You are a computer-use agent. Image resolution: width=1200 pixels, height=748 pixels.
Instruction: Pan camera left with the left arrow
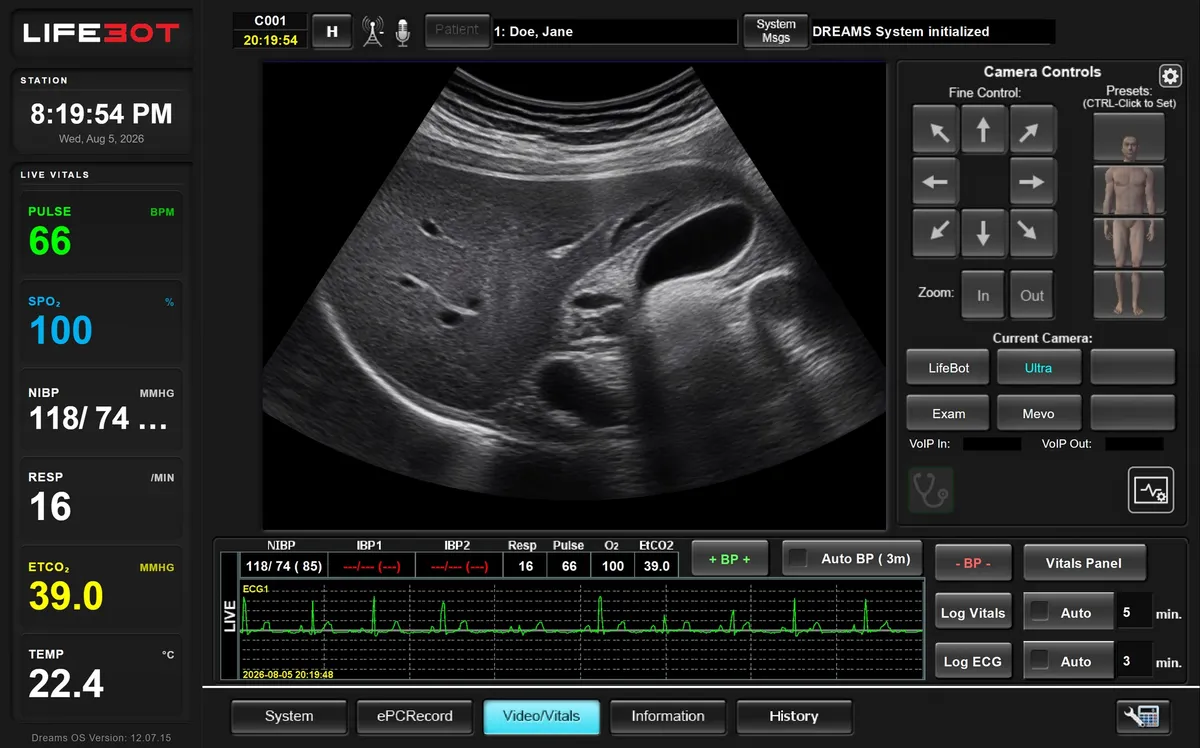coord(936,182)
